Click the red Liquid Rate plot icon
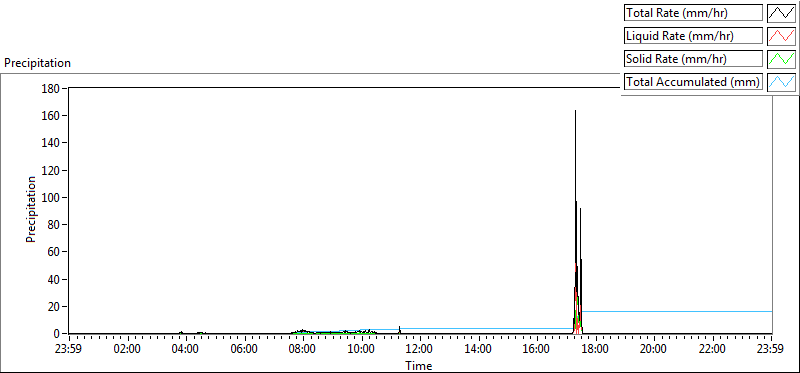This screenshot has width=800, height=373. pos(781,36)
